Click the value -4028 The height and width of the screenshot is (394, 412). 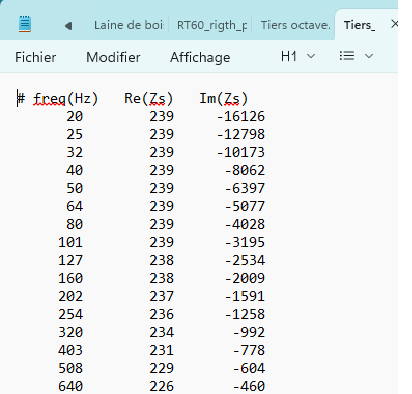coord(245,224)
